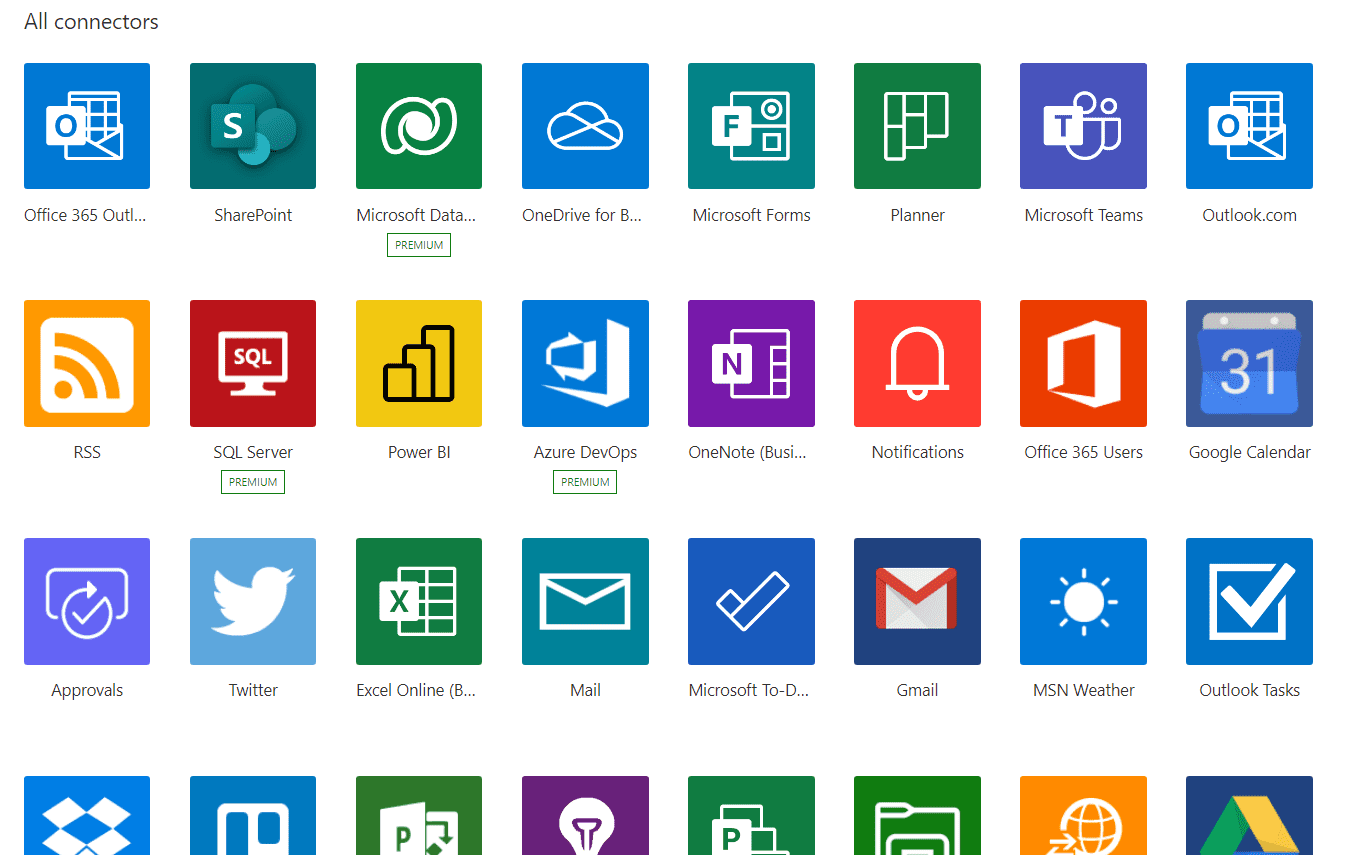Click the Approvals connector icon

(87, 601)
